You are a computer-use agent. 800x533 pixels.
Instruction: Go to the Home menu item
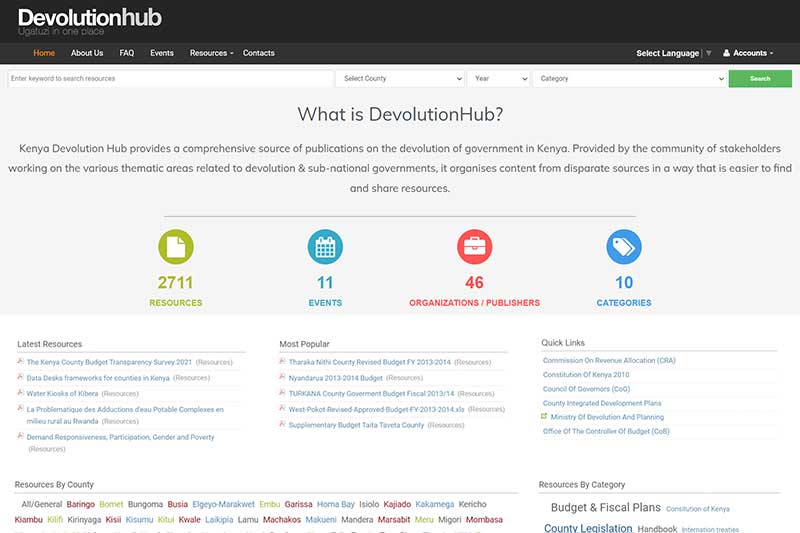(44, 53)
